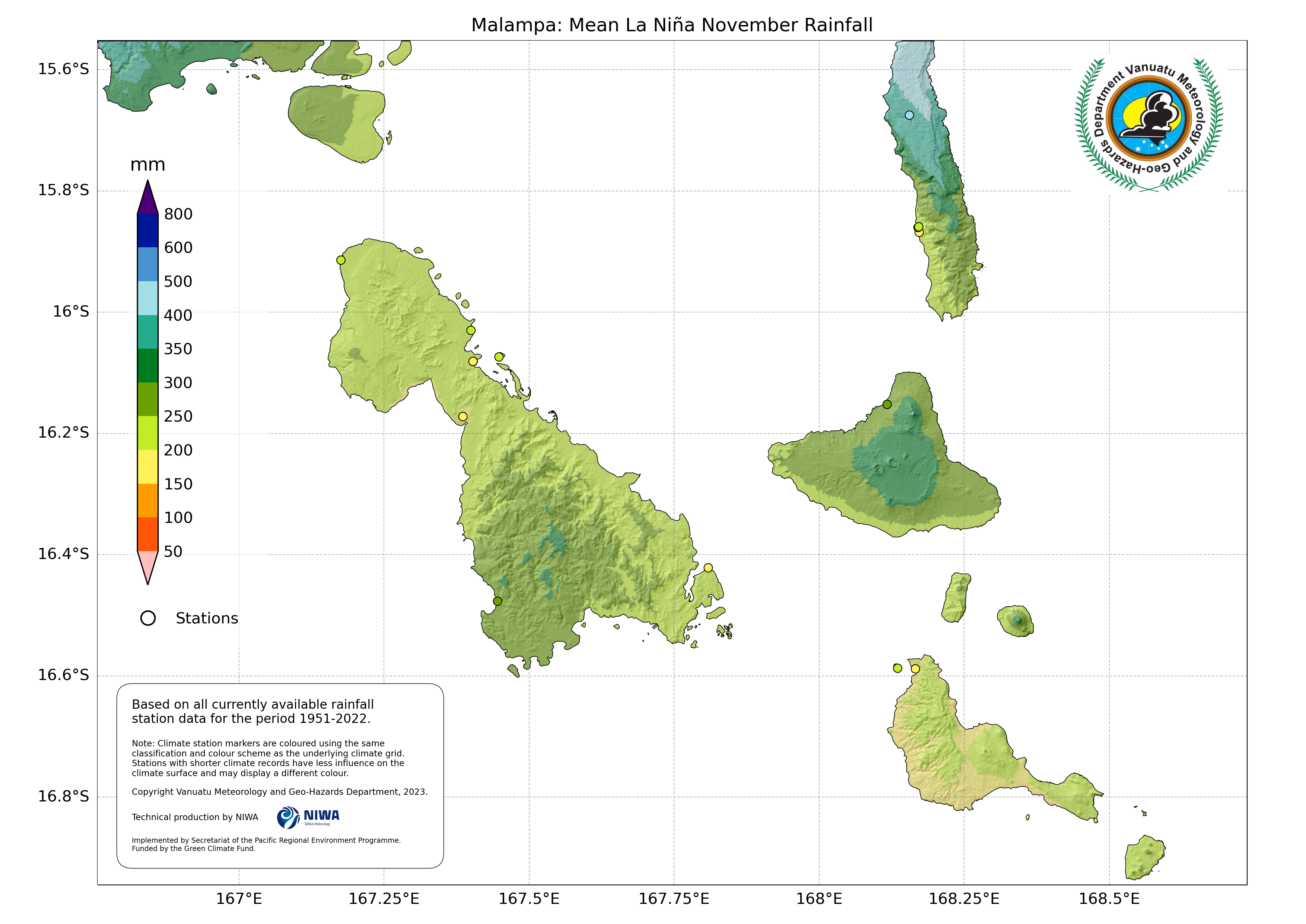Click the 'Technical production by NIWA' text
The image size is (1306, 924).
[x=195, y=817]
